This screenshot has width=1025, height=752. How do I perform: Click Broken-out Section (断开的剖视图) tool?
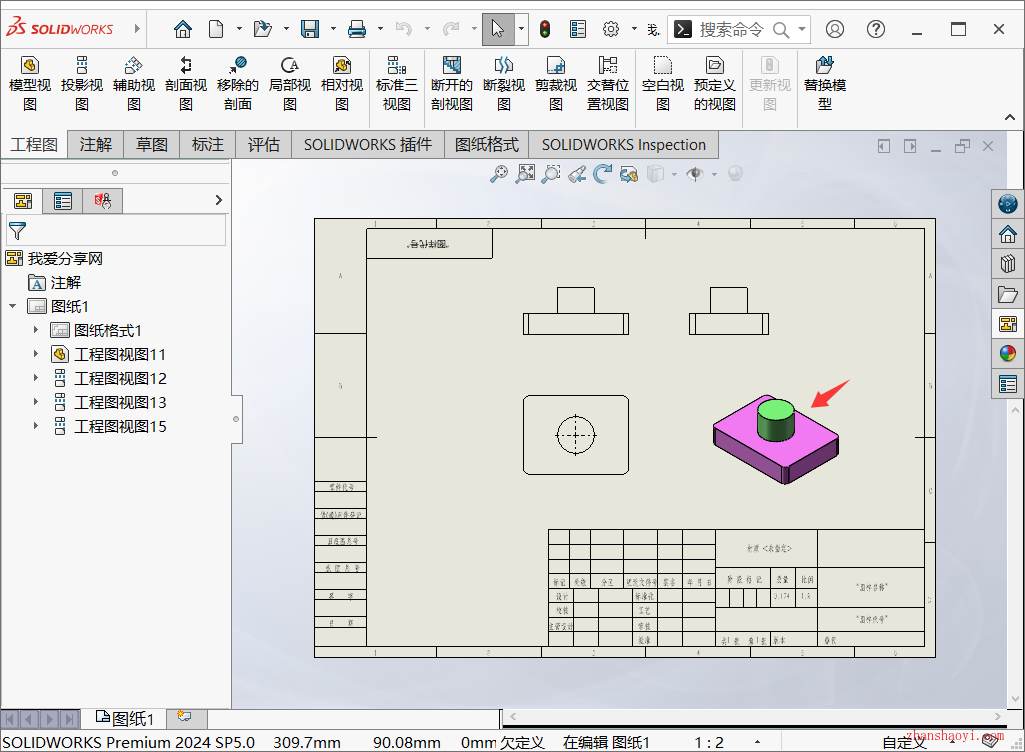coord(452,84)
